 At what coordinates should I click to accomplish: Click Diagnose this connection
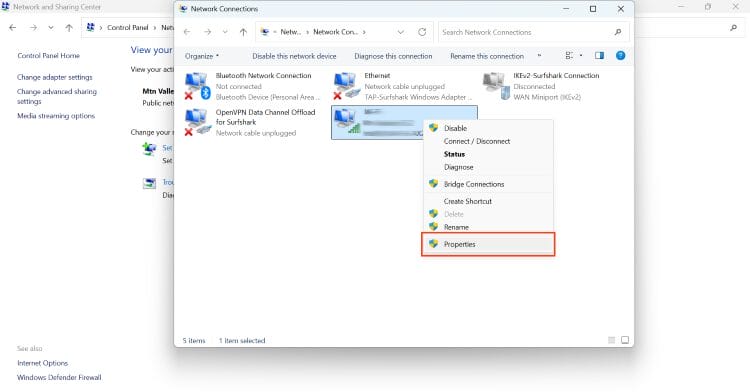click(x=393, y=56)
